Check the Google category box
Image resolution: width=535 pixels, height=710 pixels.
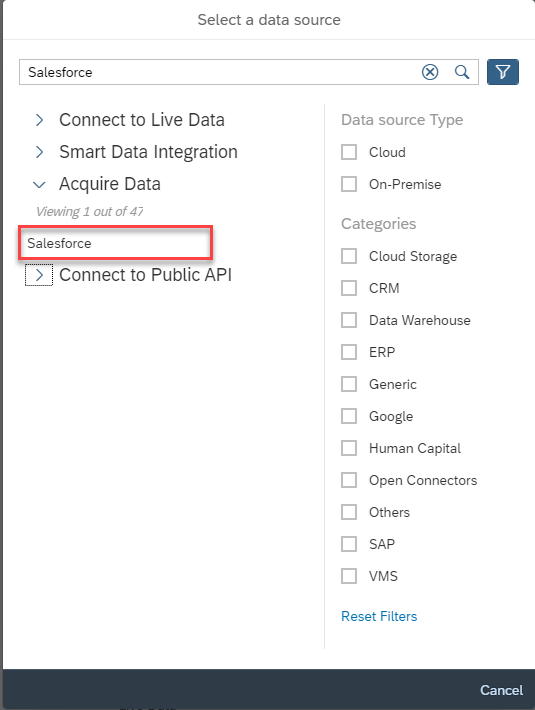pyautogui.click(x=349, y=416)
